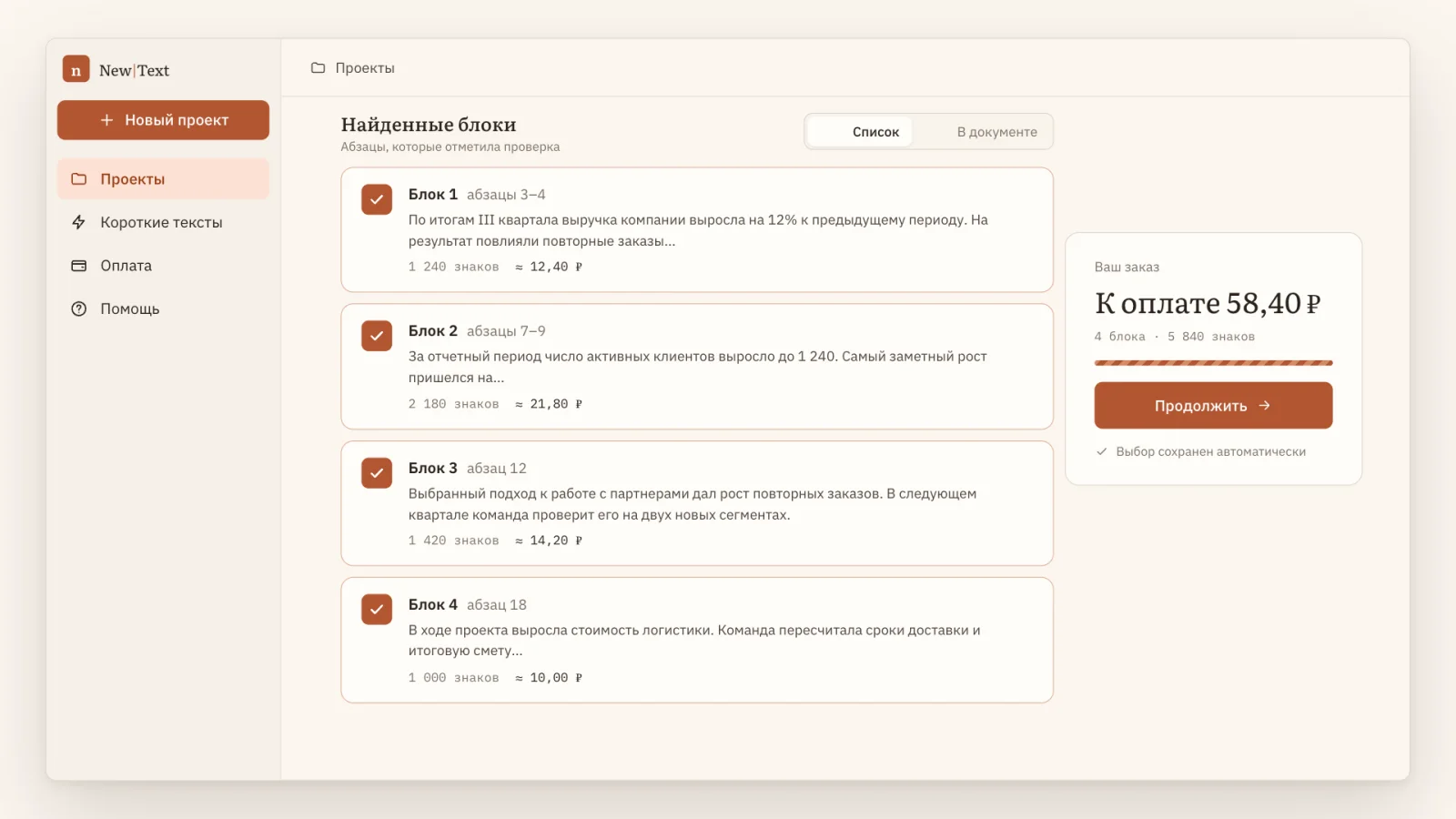Click the 4 блока · 5 840 знаков summary
This screenshot has width=1456, height=819.
[1175, 337]
